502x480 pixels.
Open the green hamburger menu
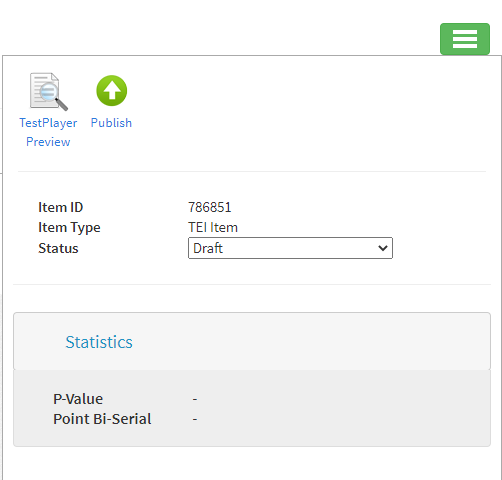(x=465, y=39)
